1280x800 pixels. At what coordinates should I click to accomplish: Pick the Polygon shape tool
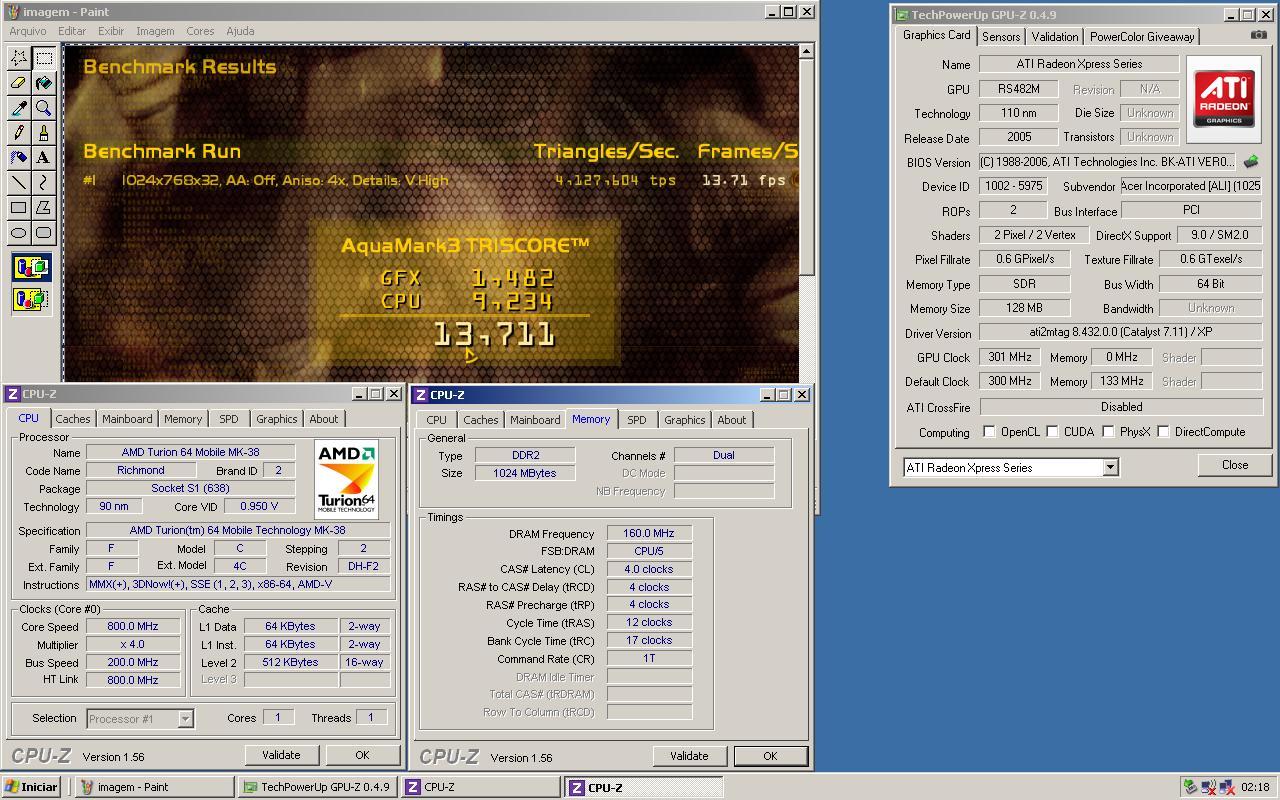click(x=44, y=208)
